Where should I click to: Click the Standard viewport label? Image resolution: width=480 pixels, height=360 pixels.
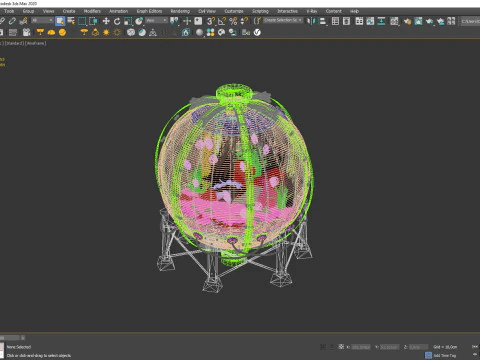(x=14, y=43)
